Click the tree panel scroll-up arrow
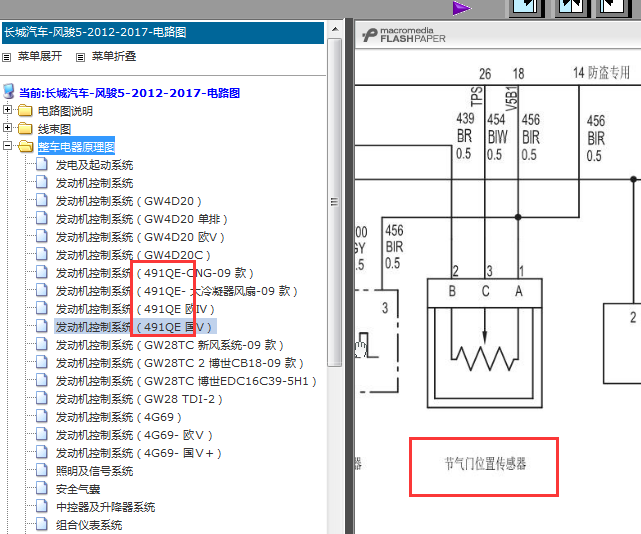The width and height of the screenshot is (641, 534). coord(335,29)
